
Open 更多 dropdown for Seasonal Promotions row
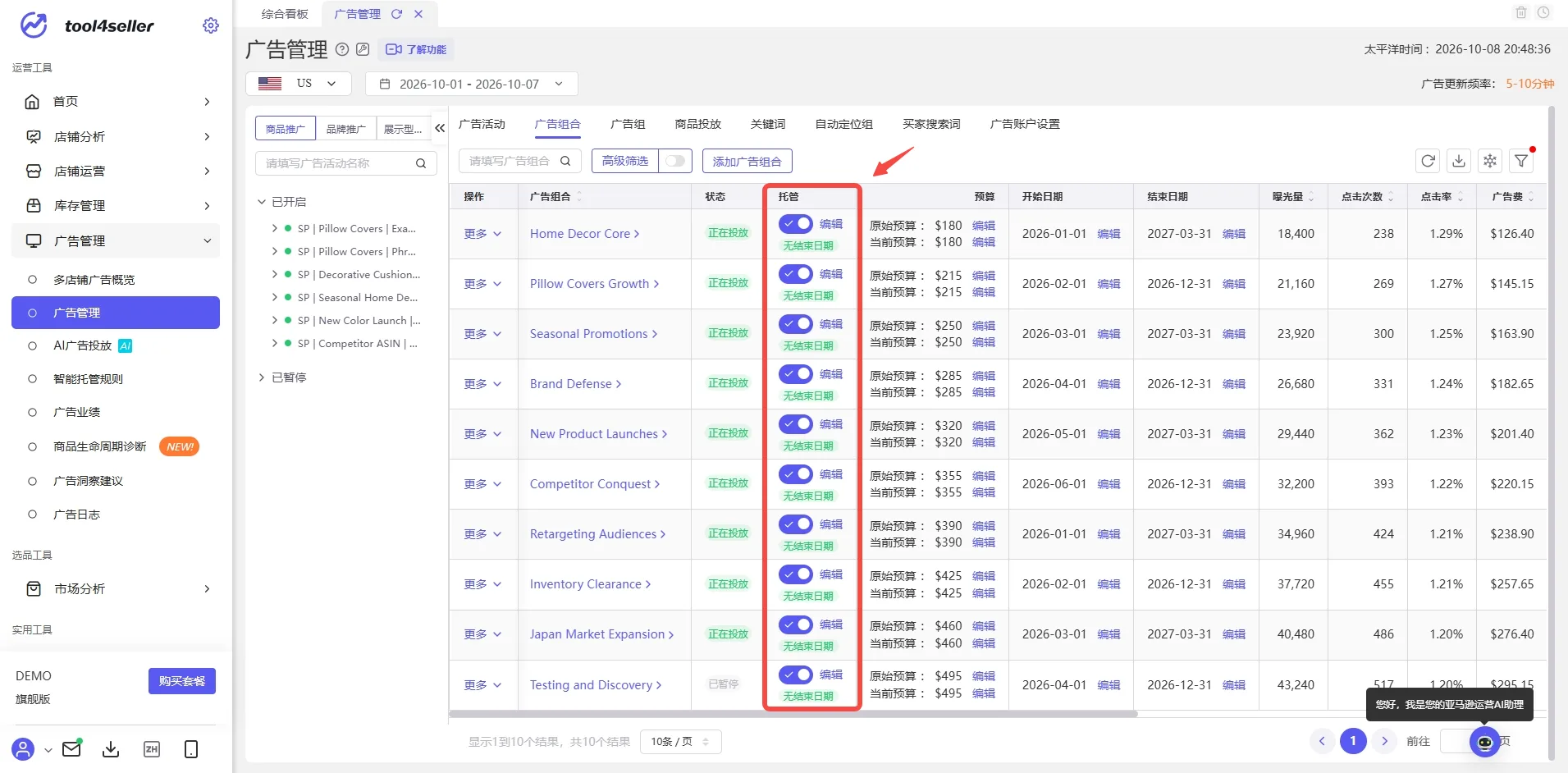coord(482,334)
